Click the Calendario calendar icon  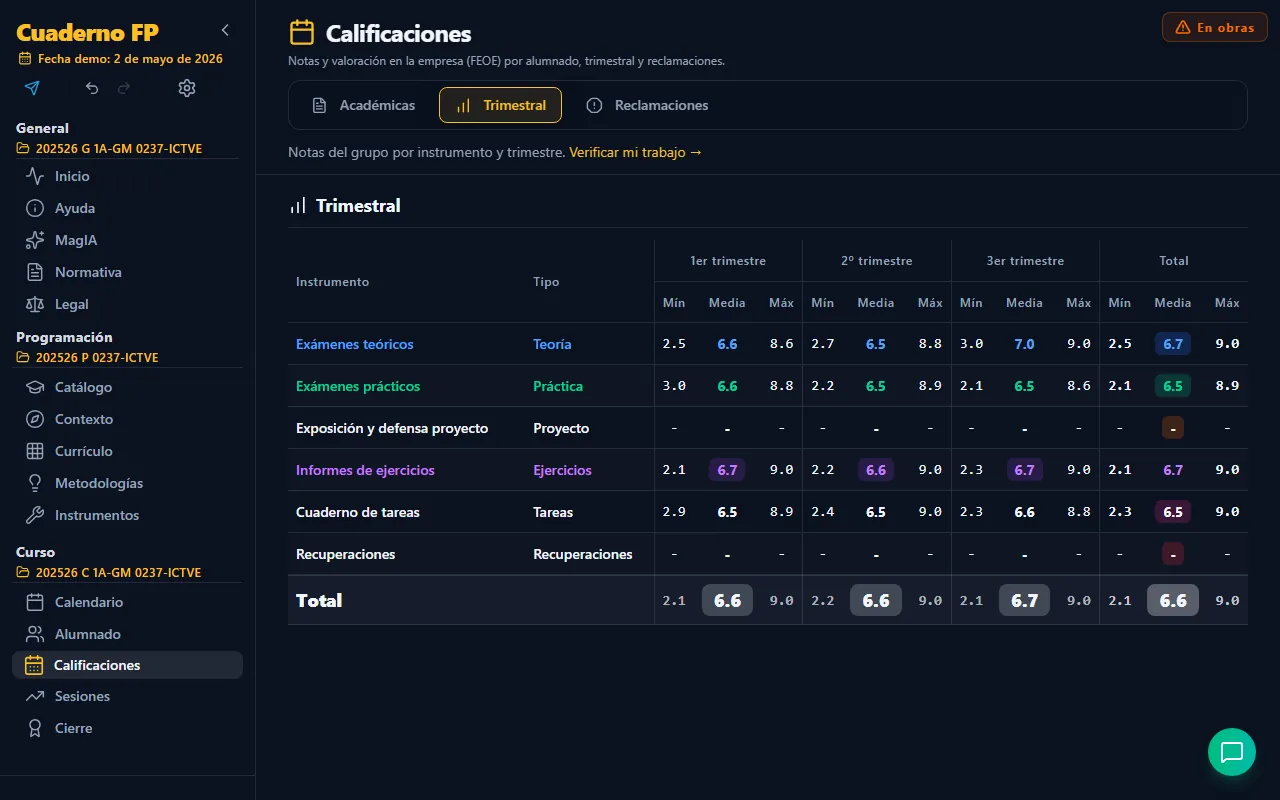[x=35, y=602]
